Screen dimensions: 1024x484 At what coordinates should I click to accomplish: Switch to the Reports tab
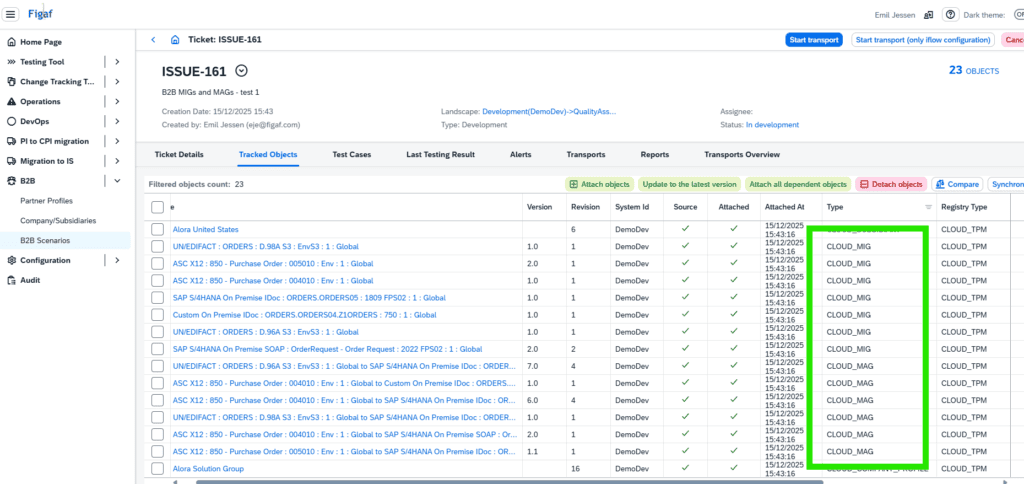[654, 155]
